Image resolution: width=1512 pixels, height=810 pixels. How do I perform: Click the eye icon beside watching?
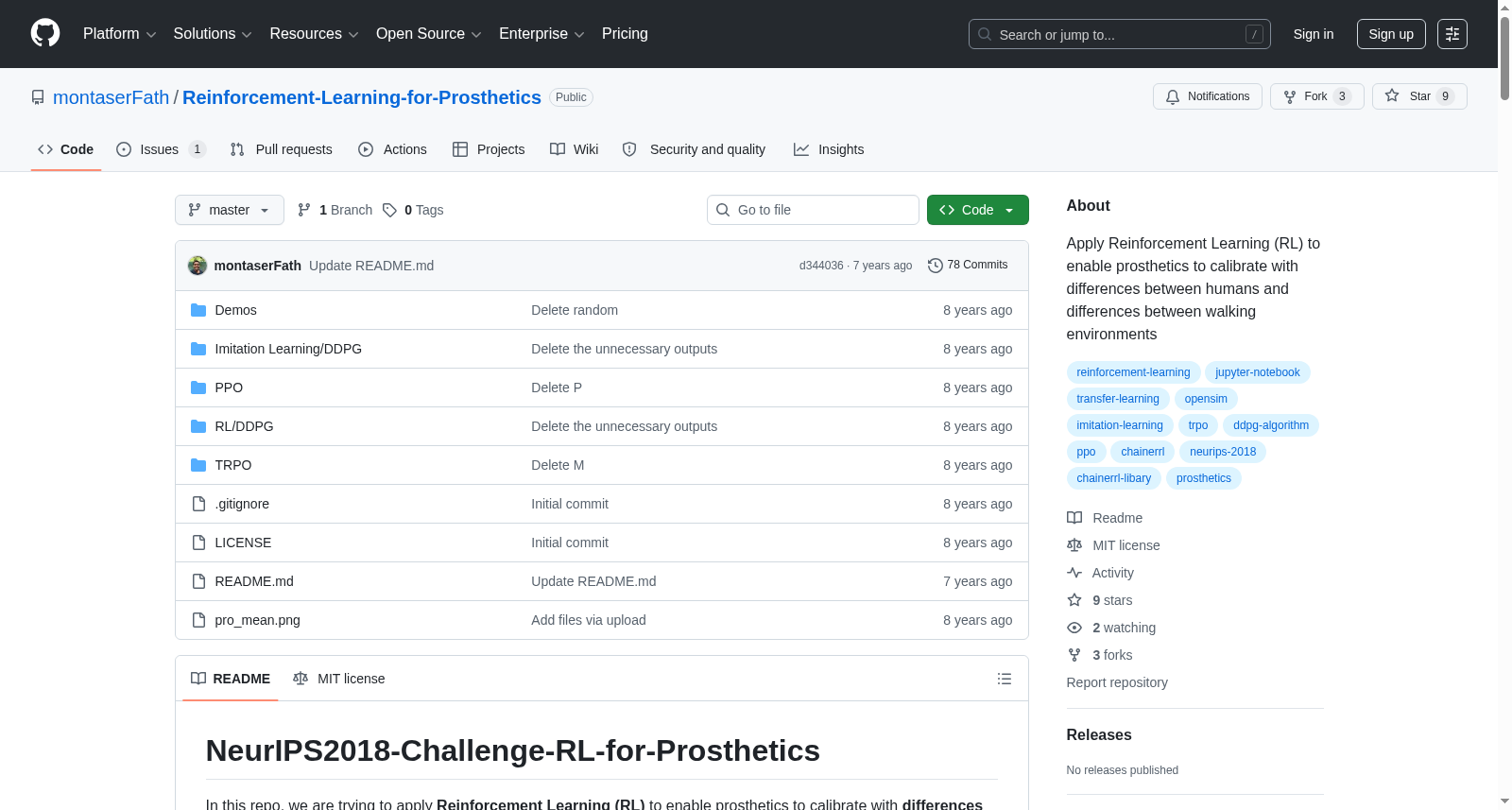1074,628
